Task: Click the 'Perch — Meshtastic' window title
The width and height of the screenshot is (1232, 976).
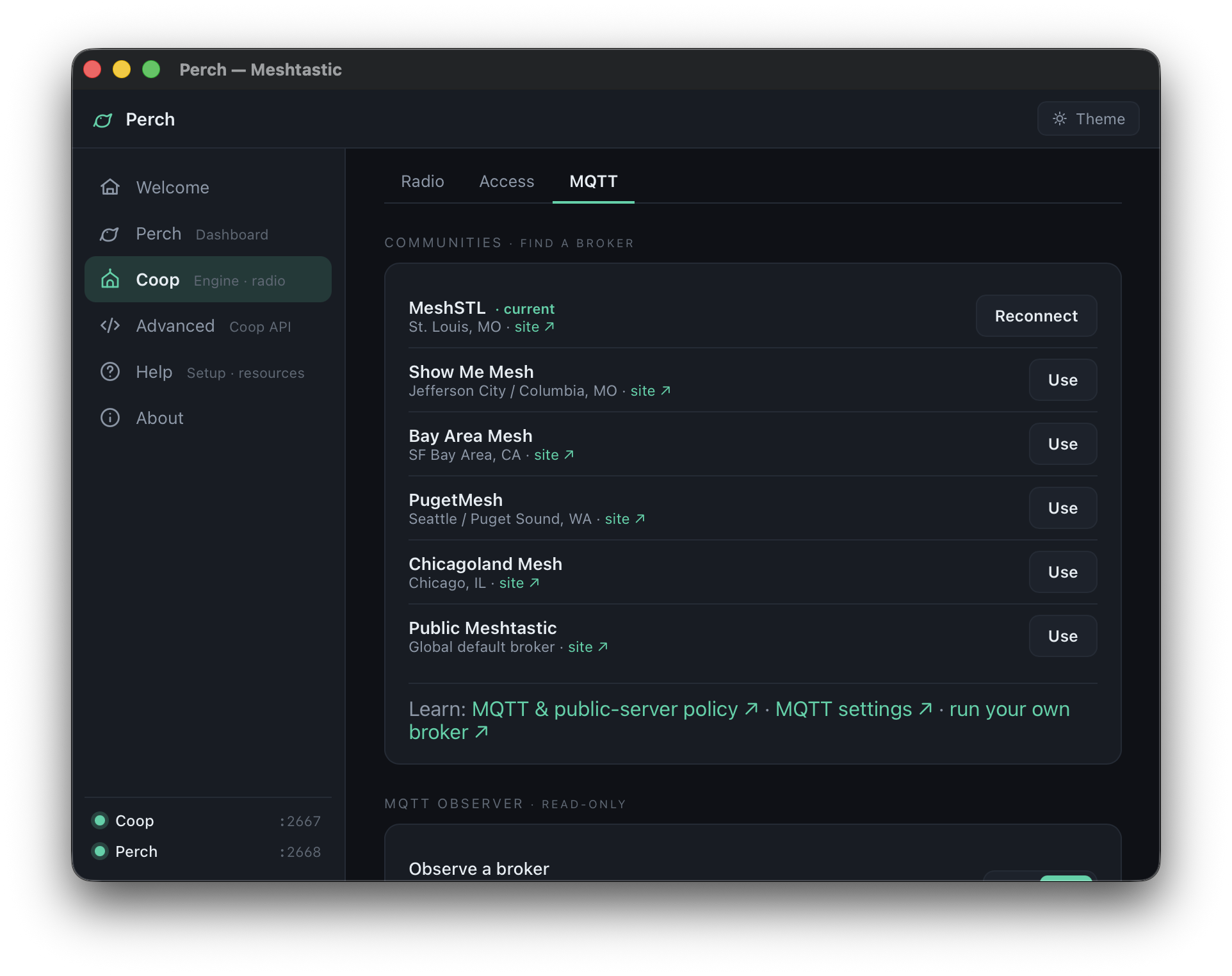Action: pos(261,69)
